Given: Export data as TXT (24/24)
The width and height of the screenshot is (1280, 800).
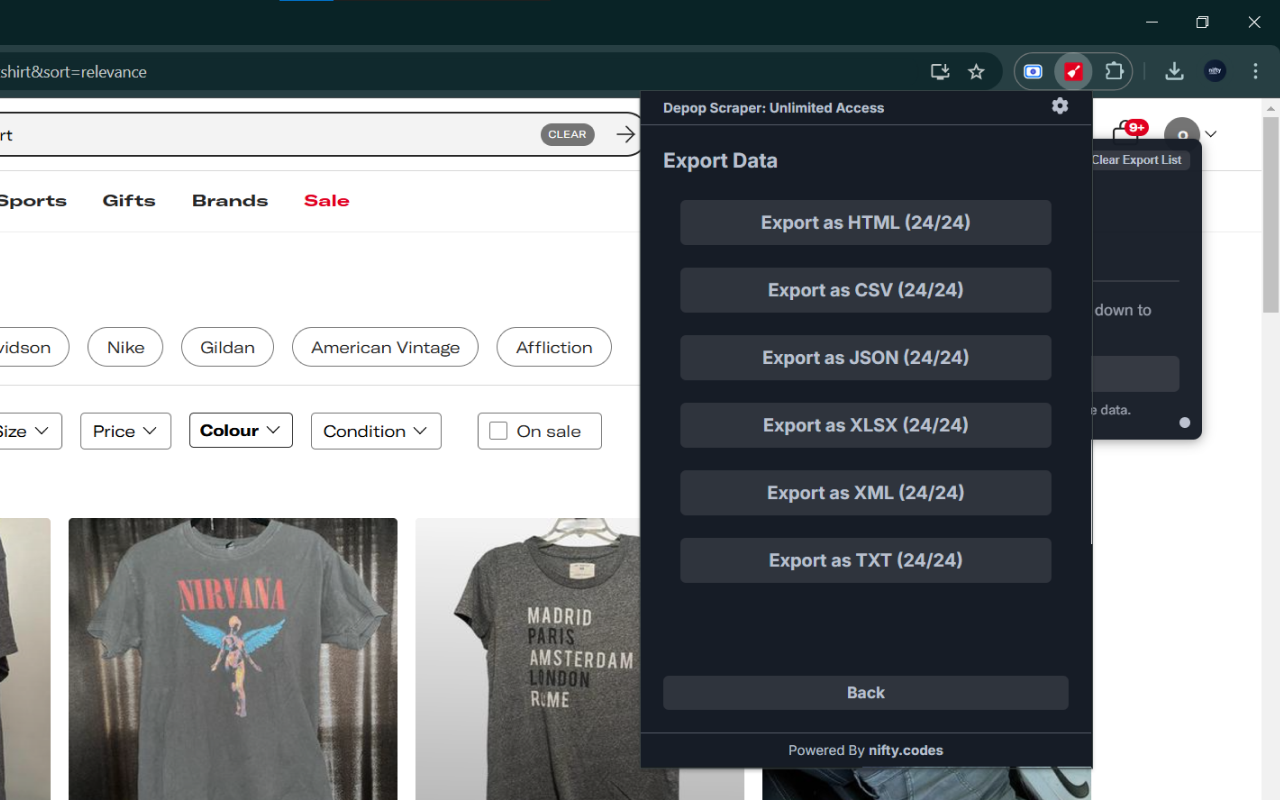Looking at the screenshot, I should click(866, 560).
